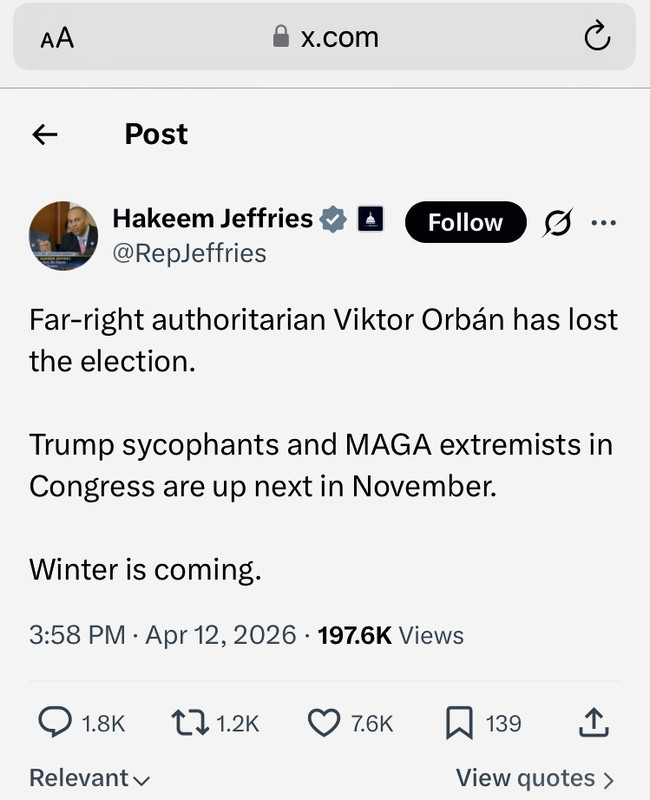
Task: Click the @RepJeffries handle
Action: 189,253
